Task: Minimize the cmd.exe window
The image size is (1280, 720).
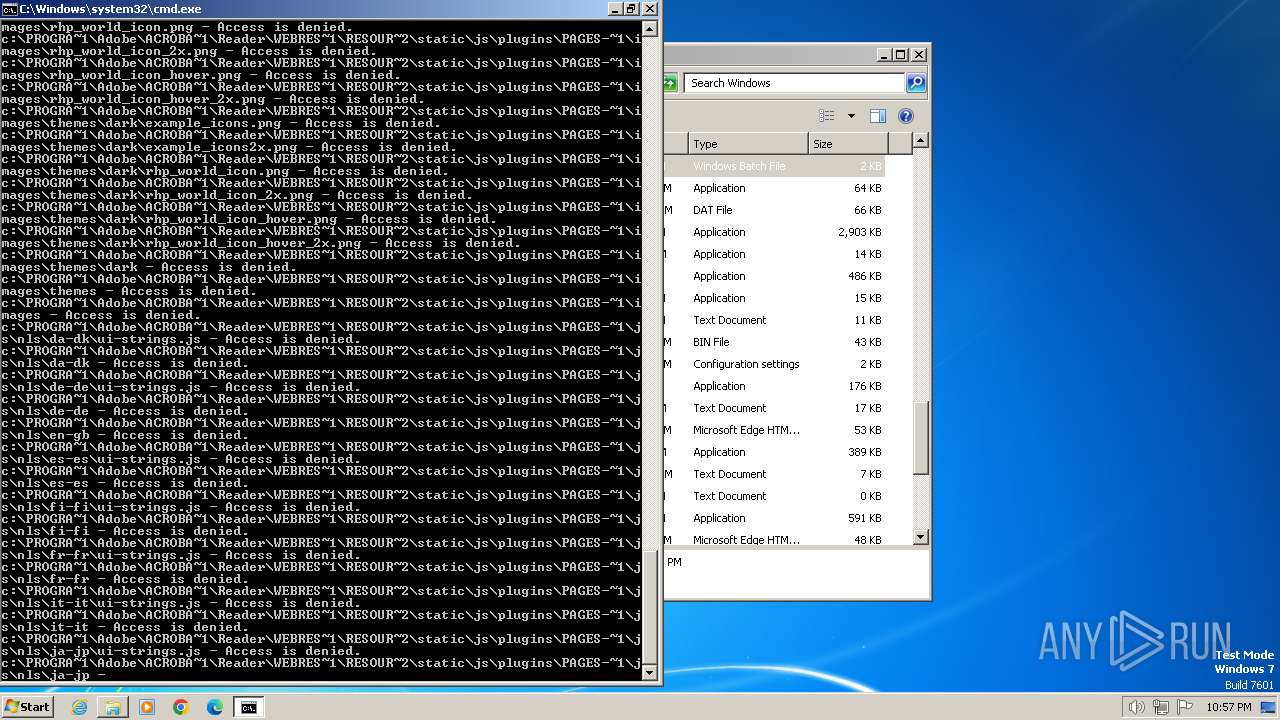Action: tap(615, 9)
